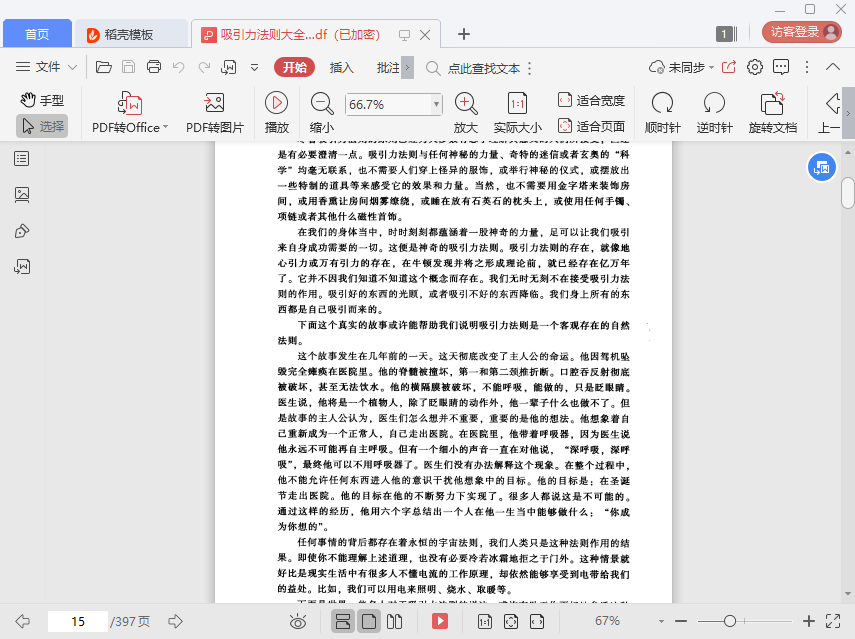Viewport: 855px width, 639px height.
Task: Select the Hand (手型) tool
Action: 42,100
